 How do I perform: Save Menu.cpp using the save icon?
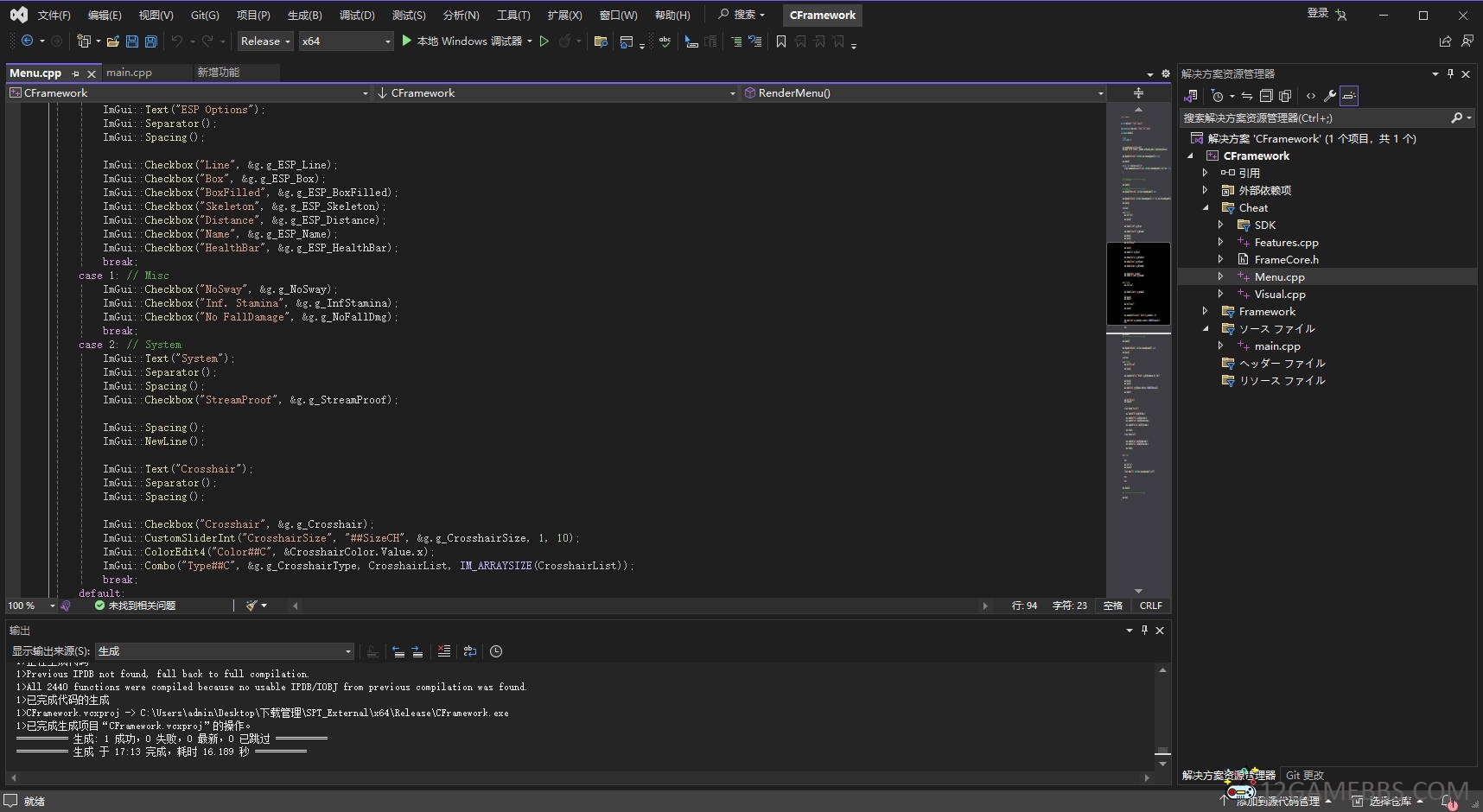click(x=132, y=41)
